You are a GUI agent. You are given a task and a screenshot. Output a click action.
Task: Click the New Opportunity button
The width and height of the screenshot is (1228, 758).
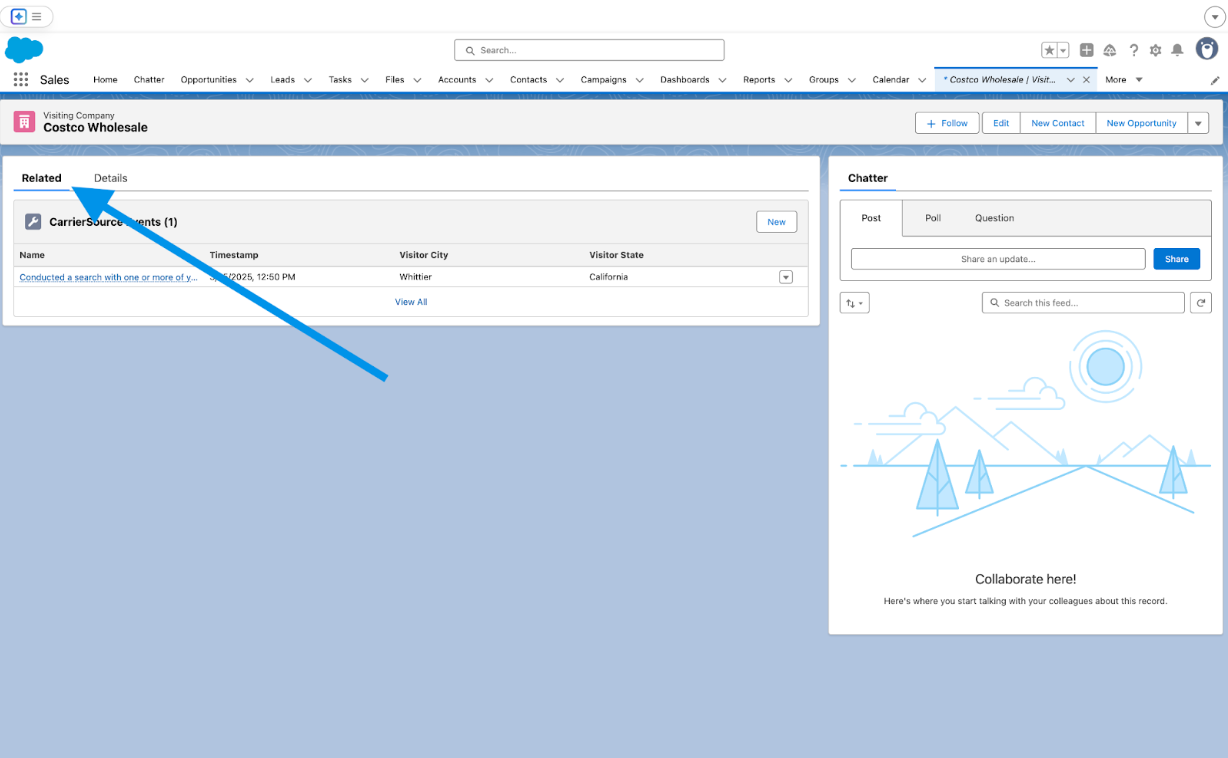coord(1141,123)
